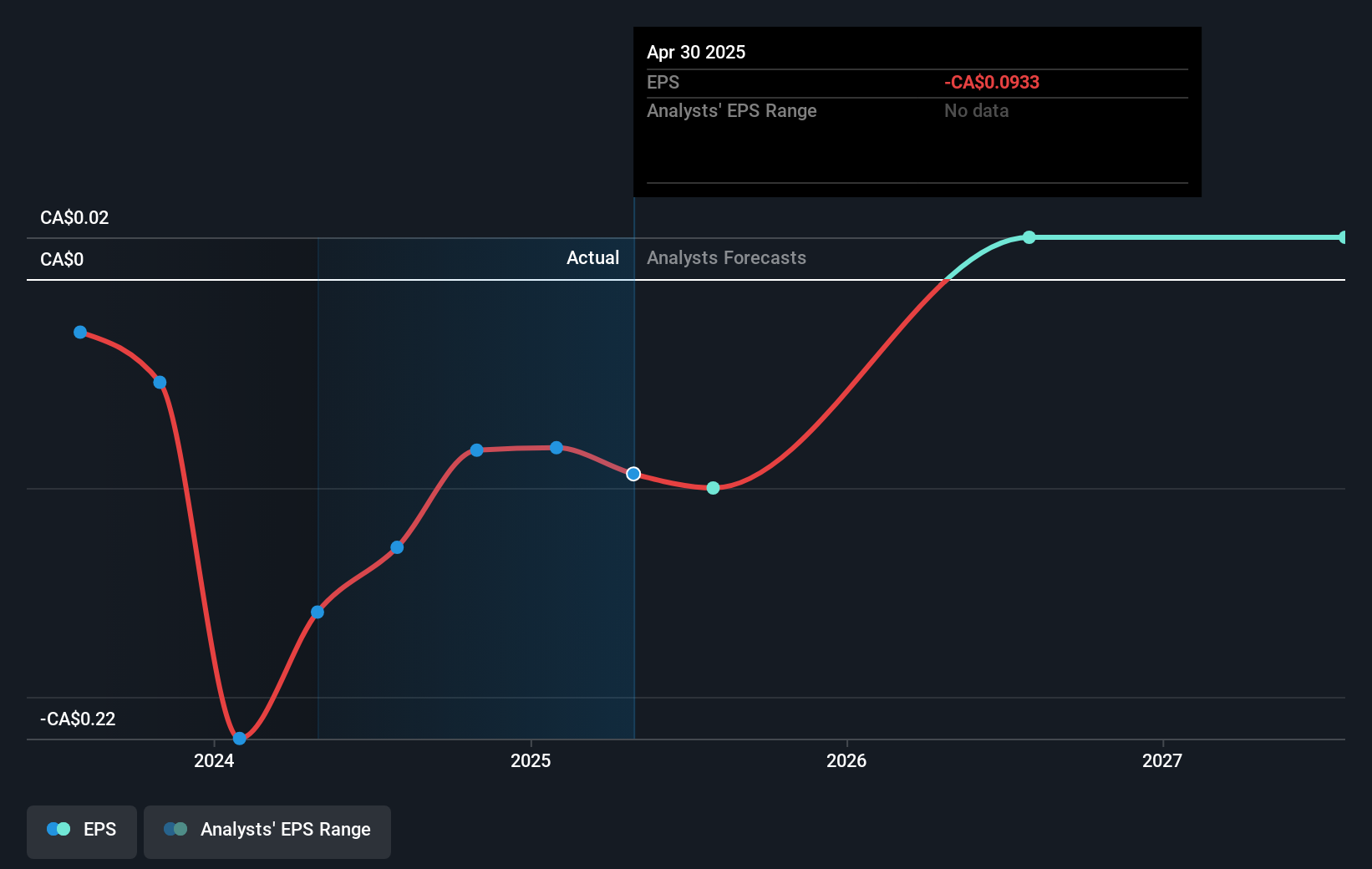This screenshot has height=869, width=1372.
Task: Select the lowest blue EPS data point
Action: (x=239, y=739)
